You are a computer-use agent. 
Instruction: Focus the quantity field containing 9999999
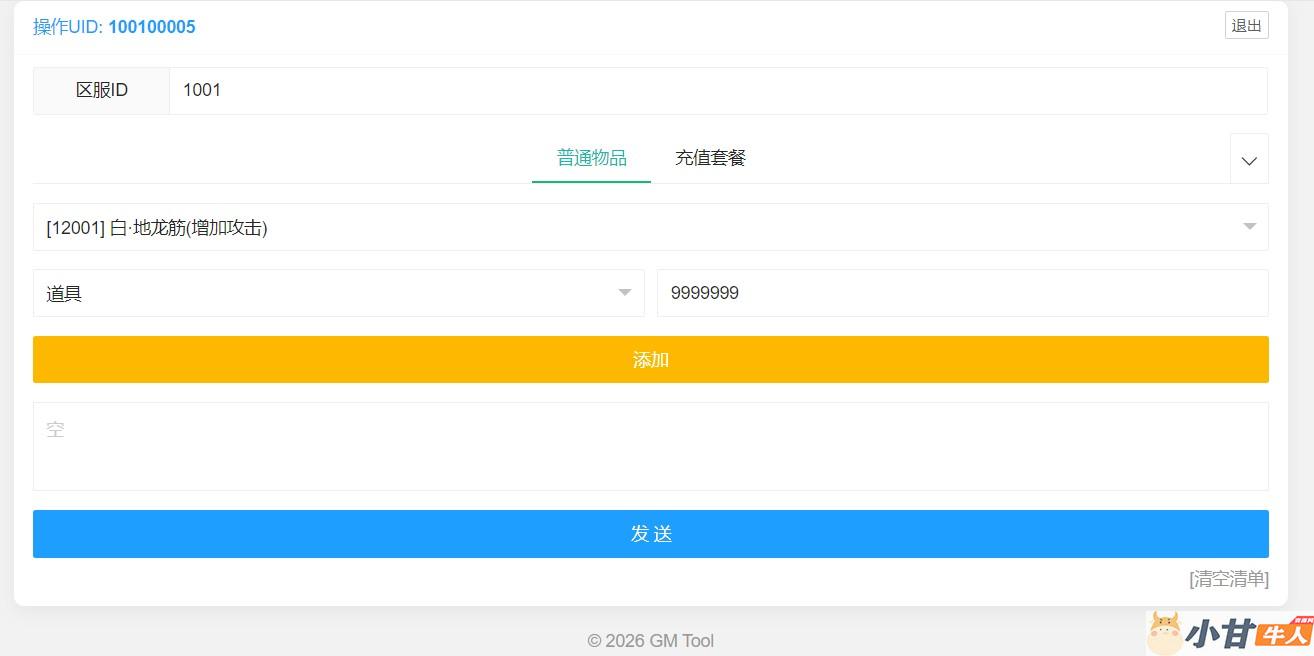click(x=961, y=294)
